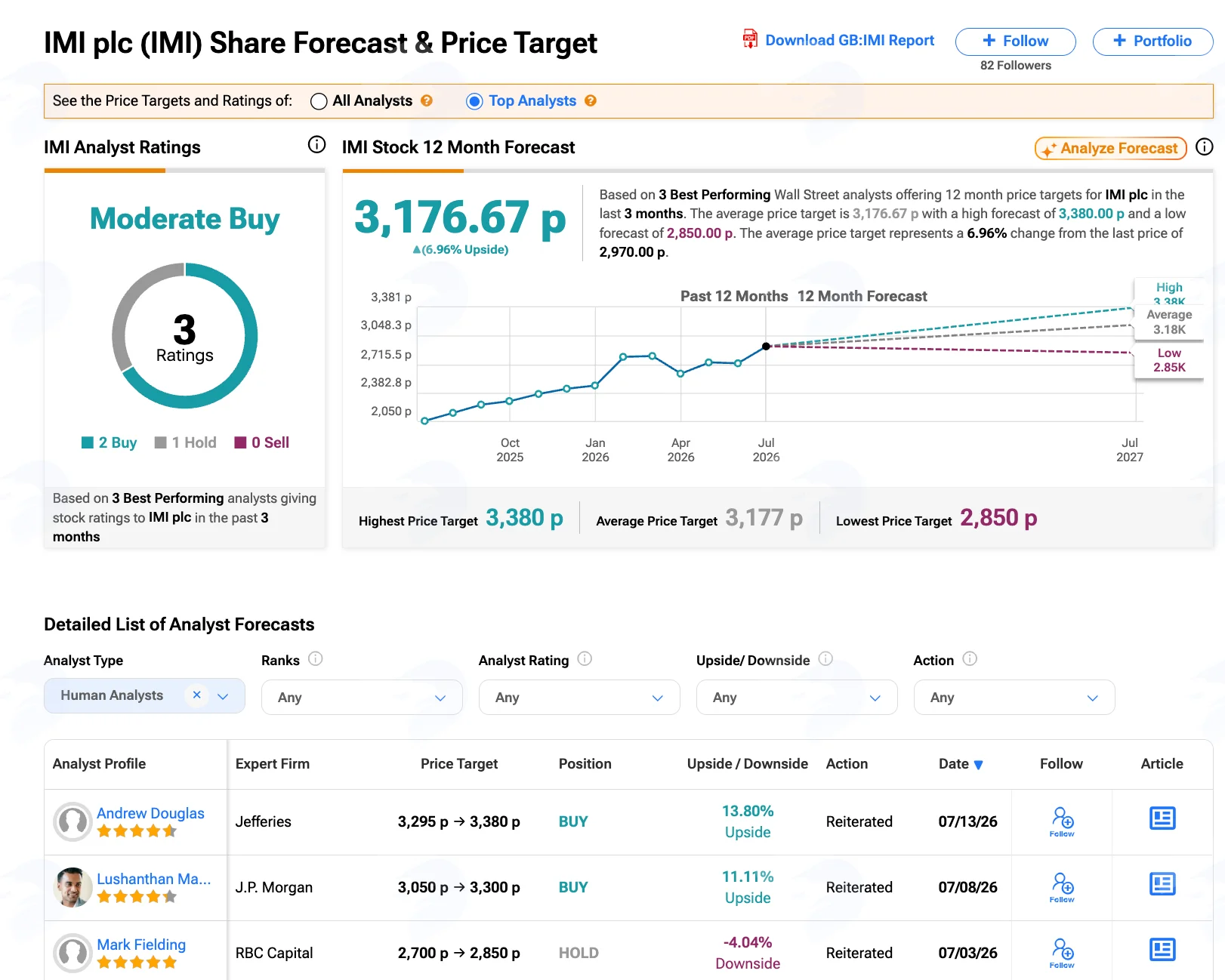The width and height of the screenshot is (1225, 980).
Task: Click Andrew Douglas avatar image
Action: pos(73,821)
